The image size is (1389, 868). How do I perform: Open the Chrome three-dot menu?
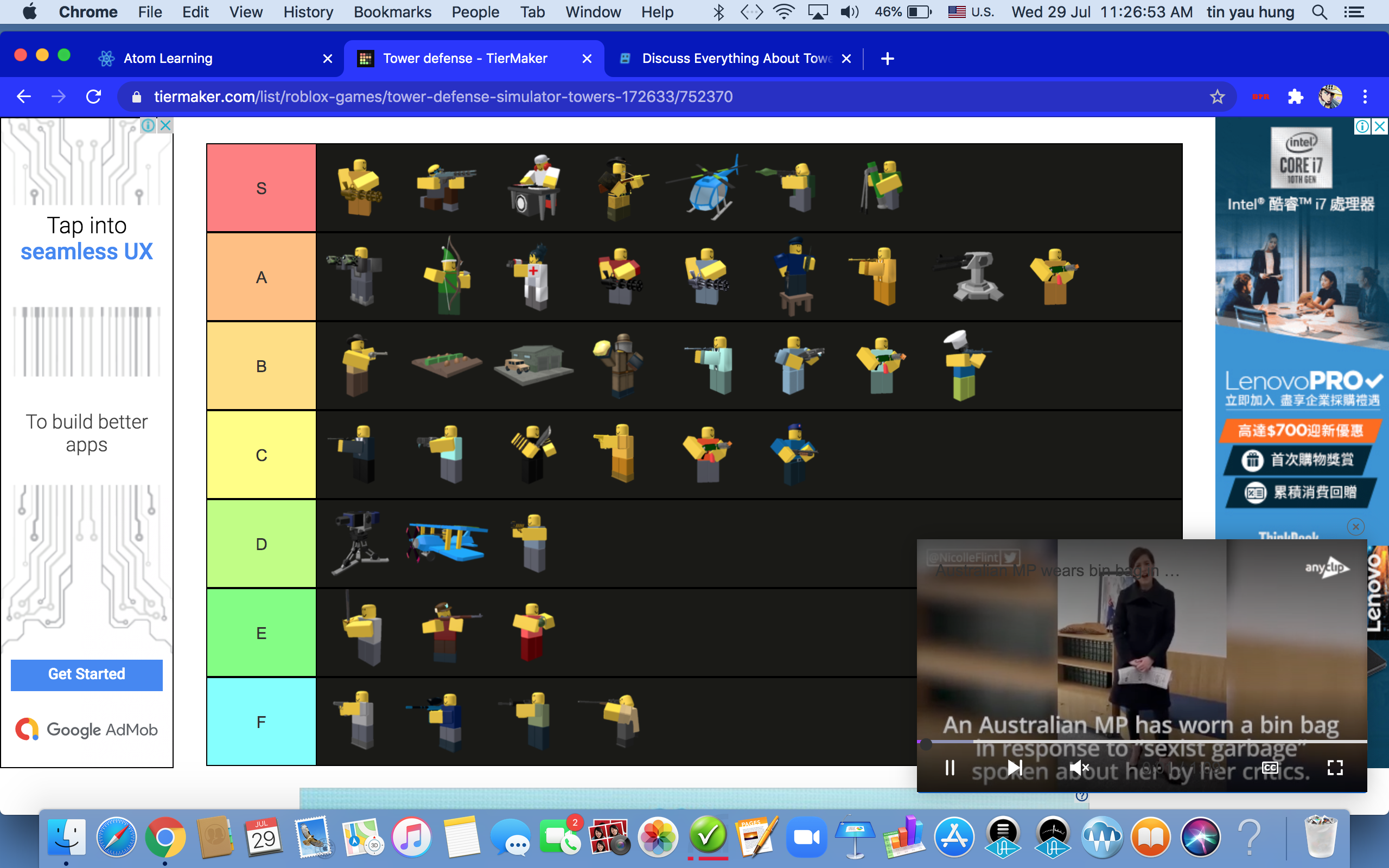pos(1365,97)
